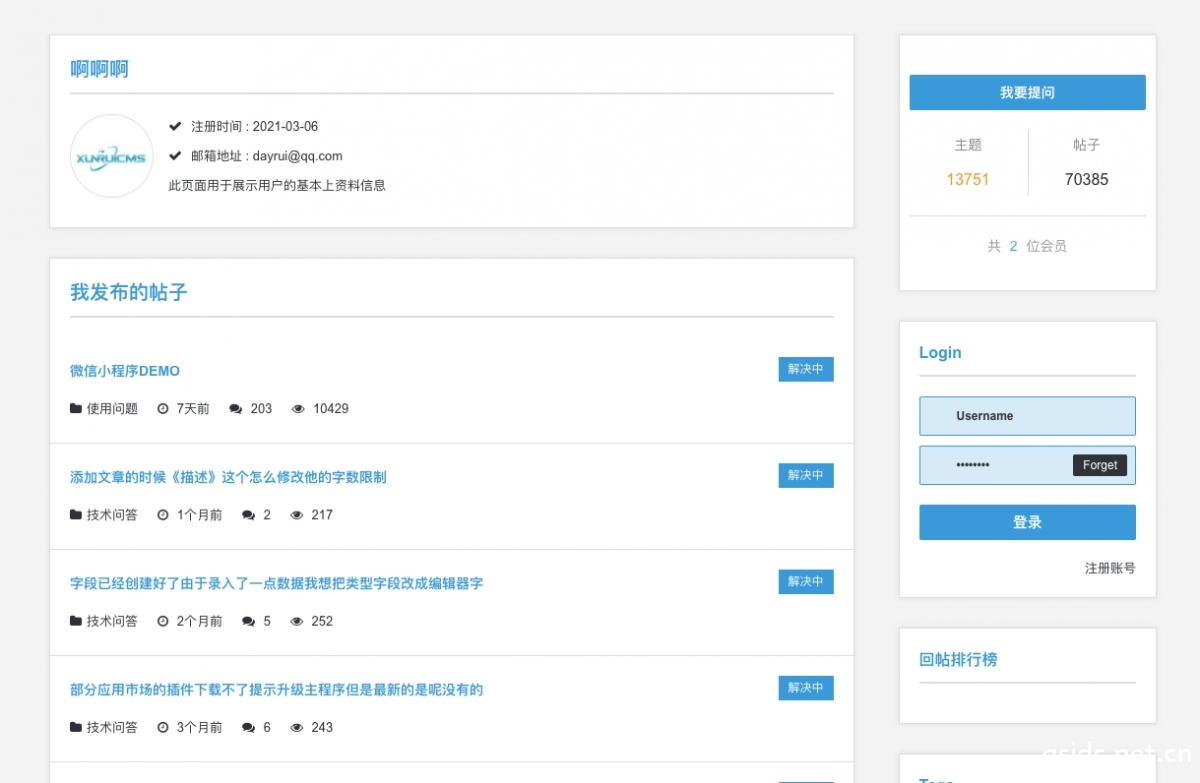Click clock icon next to 7天前
1200x783 pixels.
click(163, 408)
